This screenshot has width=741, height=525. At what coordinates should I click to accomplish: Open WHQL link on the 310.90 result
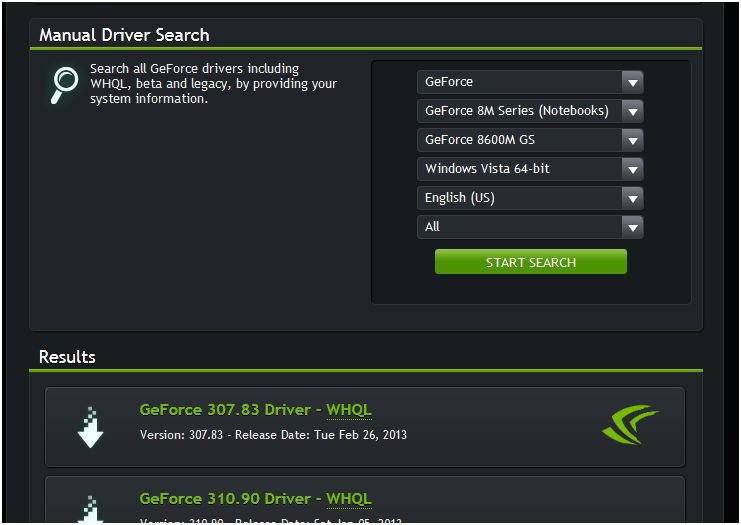349,499
